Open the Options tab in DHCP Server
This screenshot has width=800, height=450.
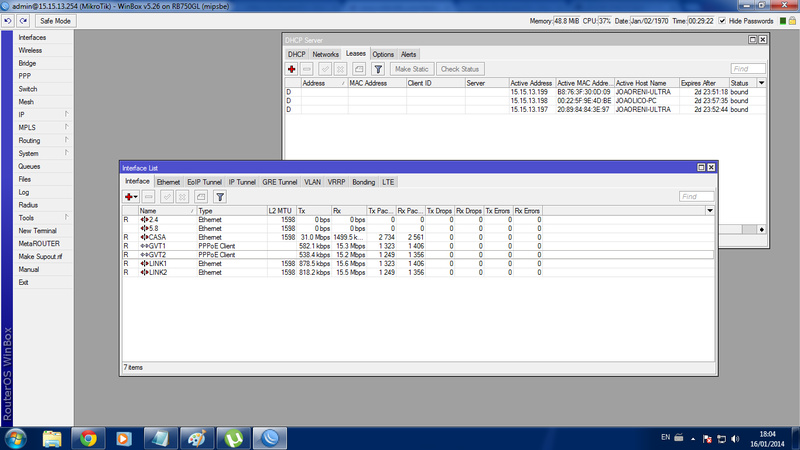click(x=383, y=54)
